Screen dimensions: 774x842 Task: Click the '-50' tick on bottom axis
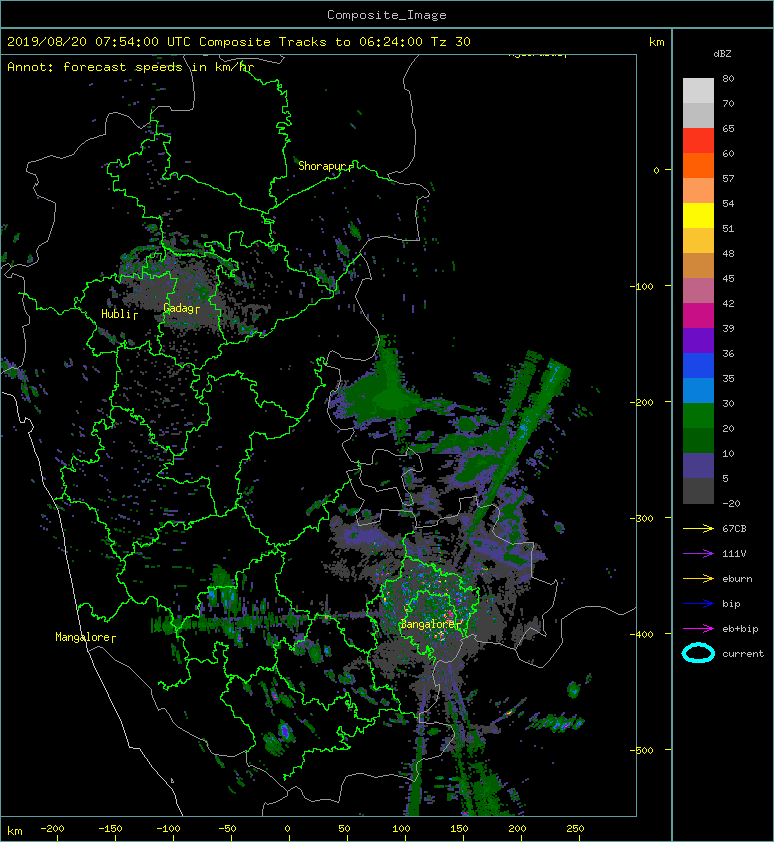228,829
